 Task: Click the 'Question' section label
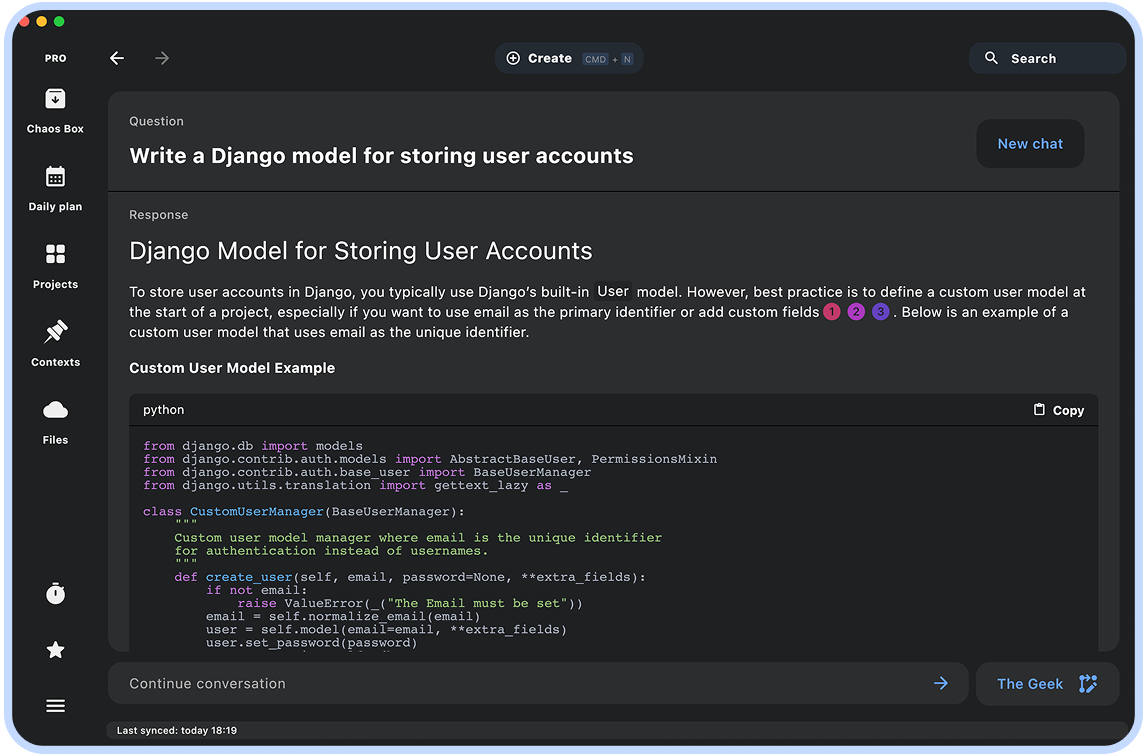157,121
